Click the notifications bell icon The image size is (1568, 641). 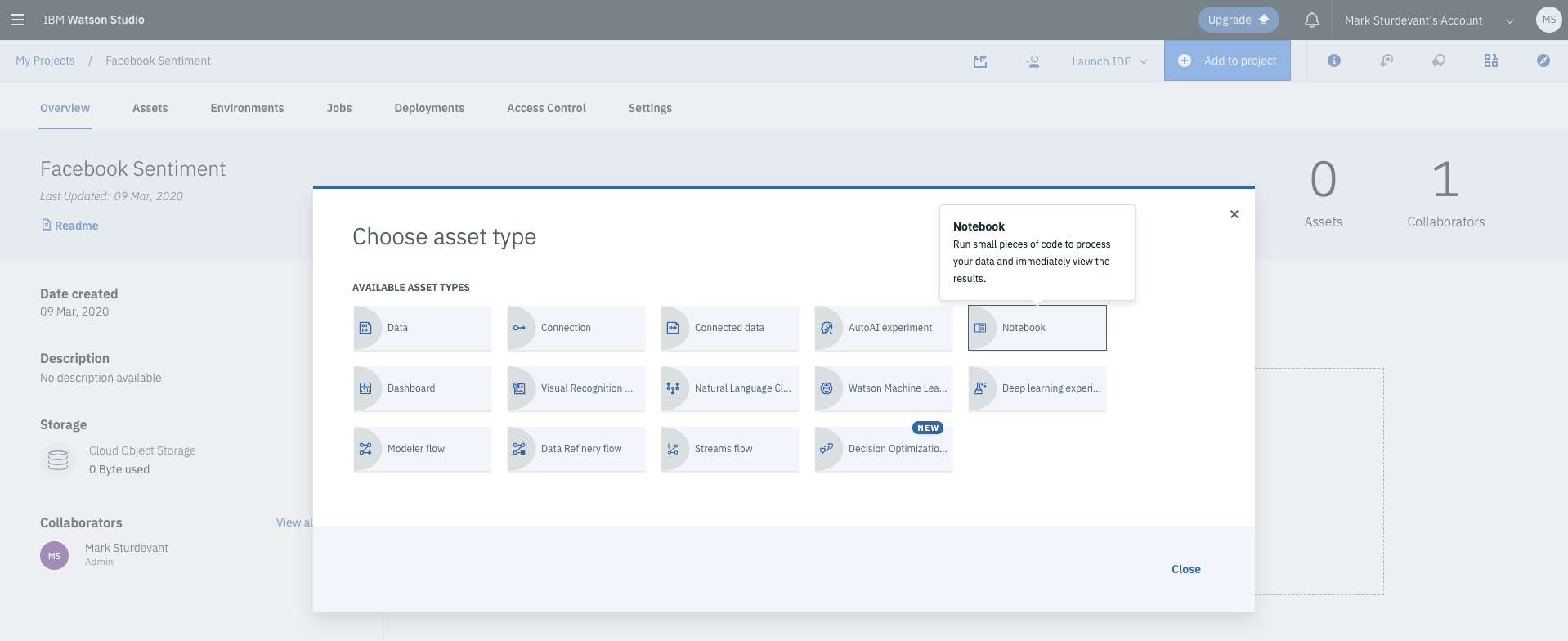[1311, 20]
